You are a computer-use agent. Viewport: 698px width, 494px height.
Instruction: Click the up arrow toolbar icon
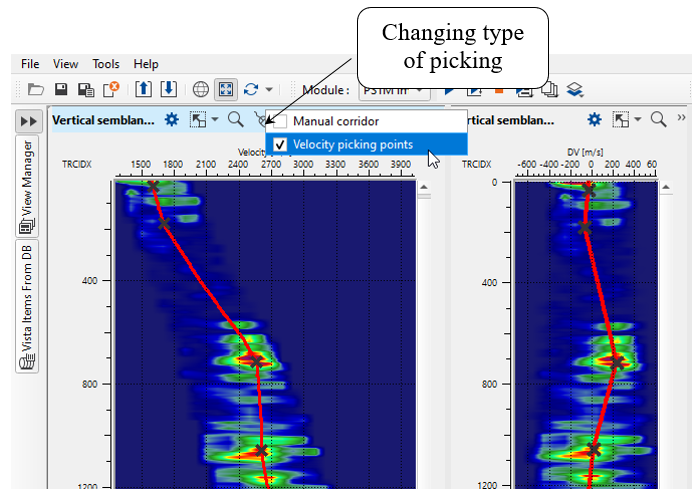click(x=143, y=90)
